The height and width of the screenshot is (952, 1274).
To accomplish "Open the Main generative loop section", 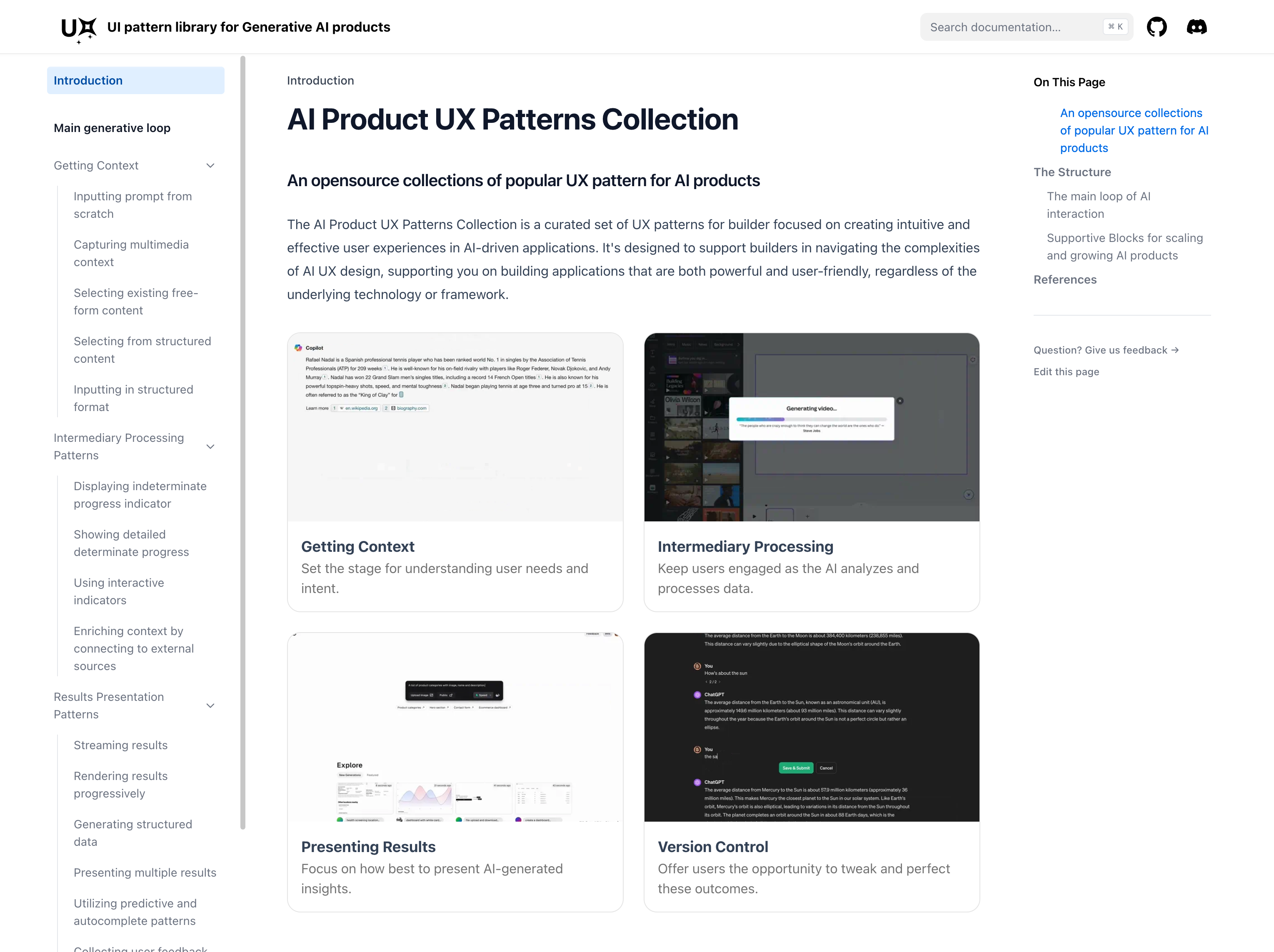I will (112, 128).
